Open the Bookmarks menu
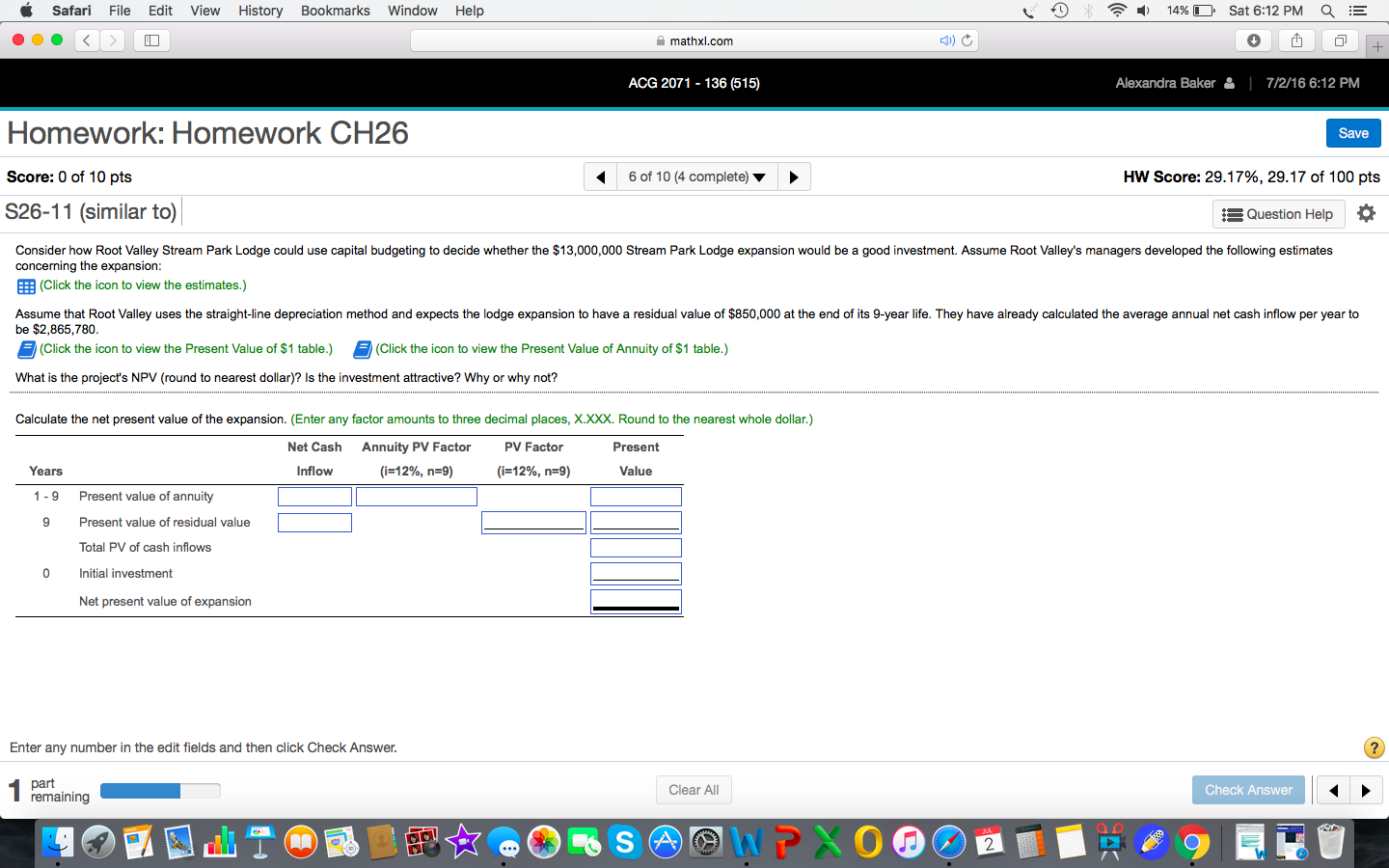The height and width of the screenshot is (868, 1389). click(x=335, y=11)
